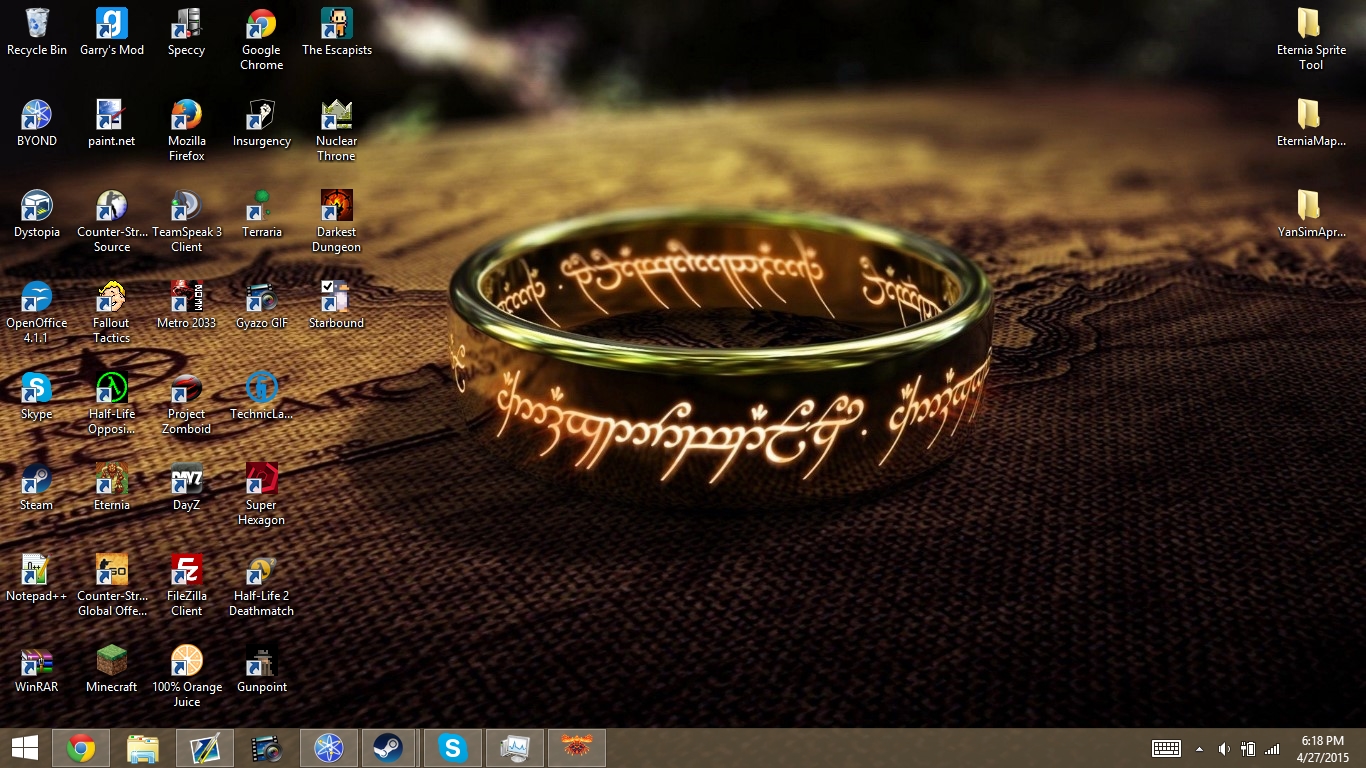Viewport: 1366px width, 768px height.
Task: Open the Windows Start button
Action: coord(24,748)
